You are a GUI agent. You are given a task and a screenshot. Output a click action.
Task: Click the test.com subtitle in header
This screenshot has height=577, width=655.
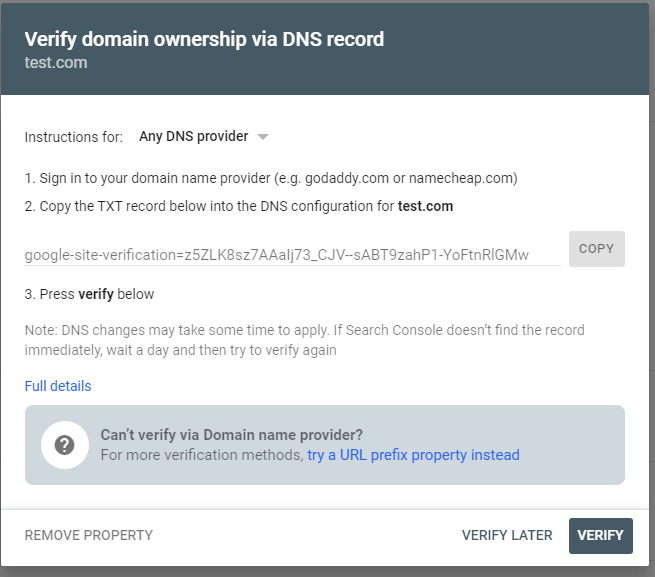[56, 63]
